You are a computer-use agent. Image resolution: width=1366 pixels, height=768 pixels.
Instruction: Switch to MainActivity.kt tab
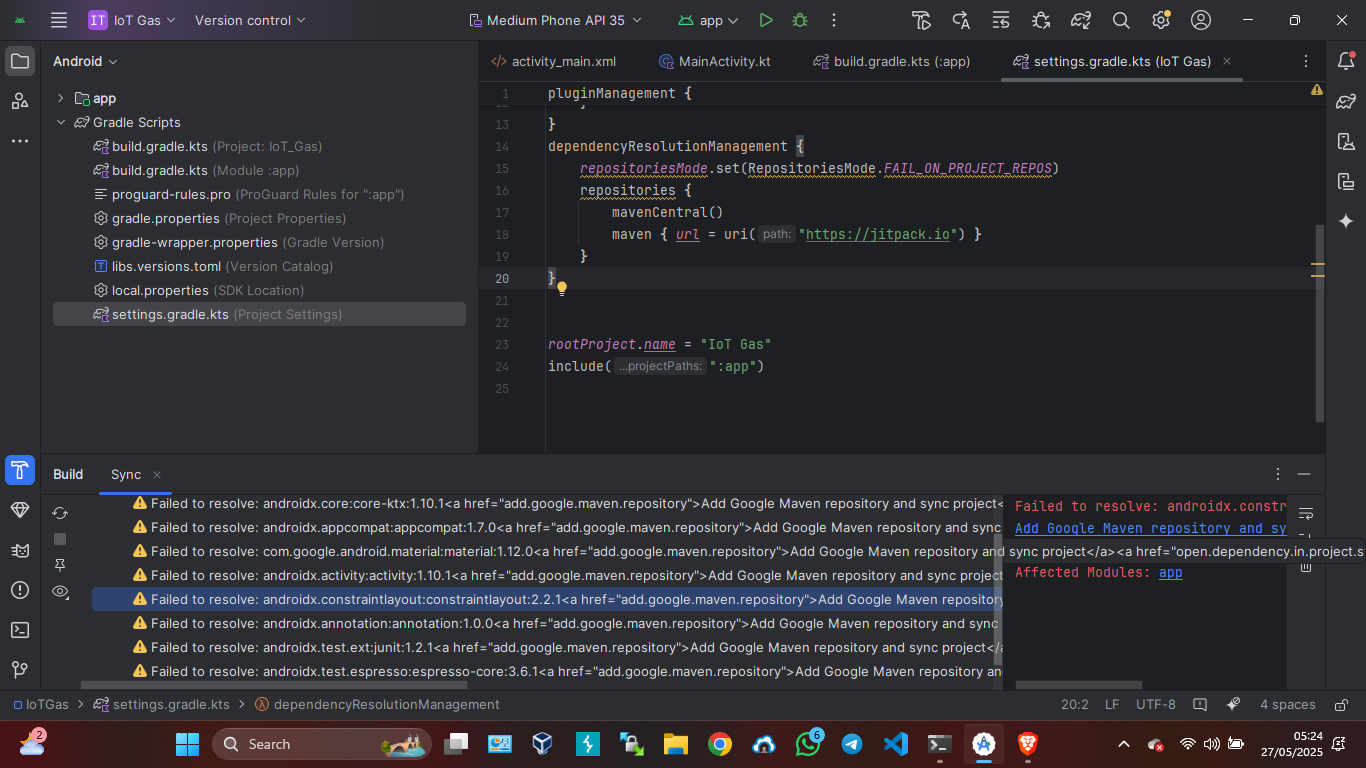tap(714, 61)
